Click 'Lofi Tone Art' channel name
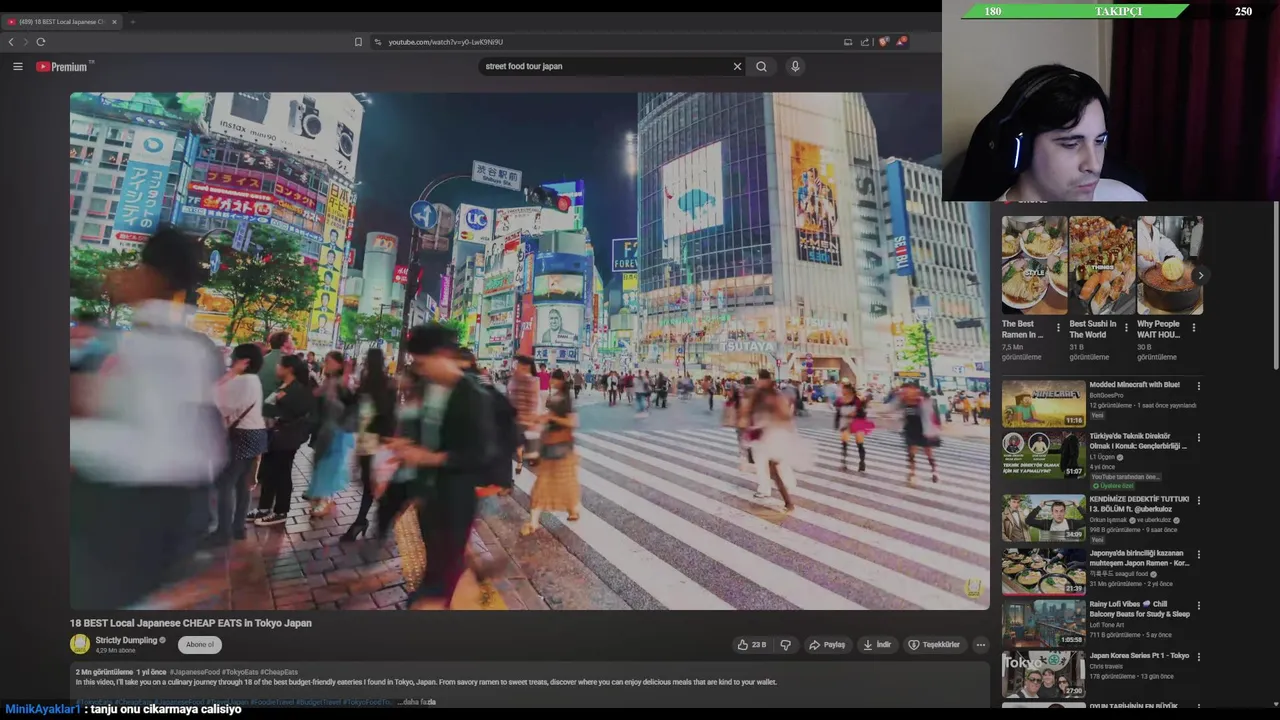The image size is (1280, 720). click(x=1106, y=625)
